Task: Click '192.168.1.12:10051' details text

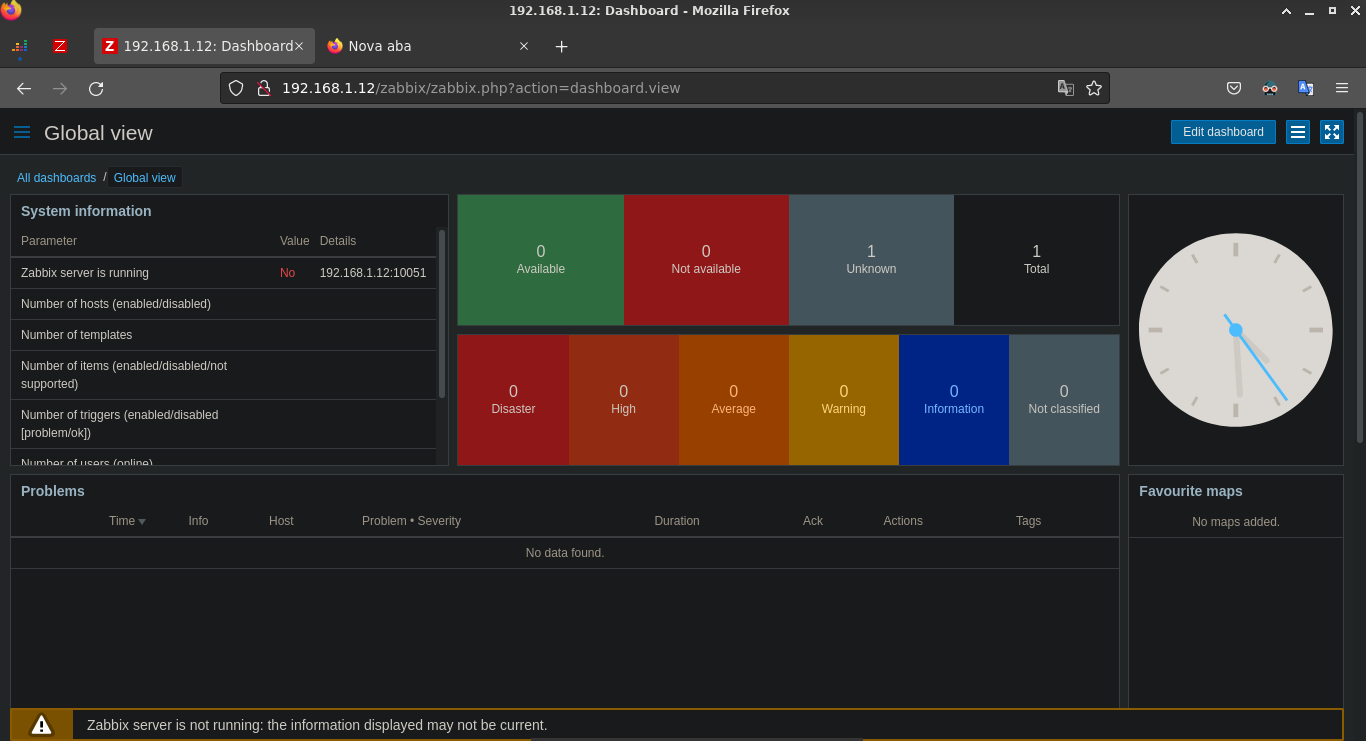Action: click(x=373, y=273)
